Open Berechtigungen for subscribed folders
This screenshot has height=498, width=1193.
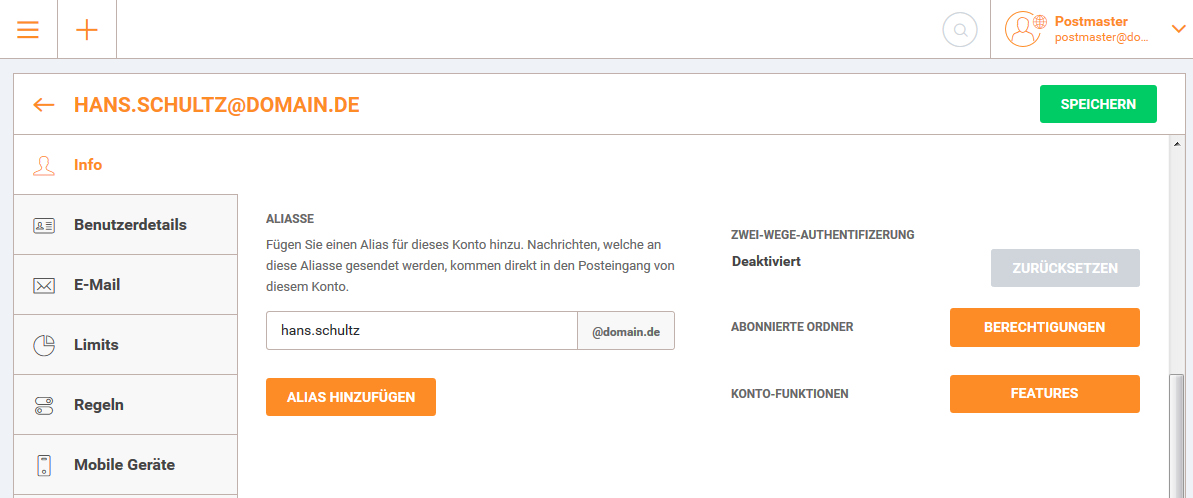pos(1044,328)
